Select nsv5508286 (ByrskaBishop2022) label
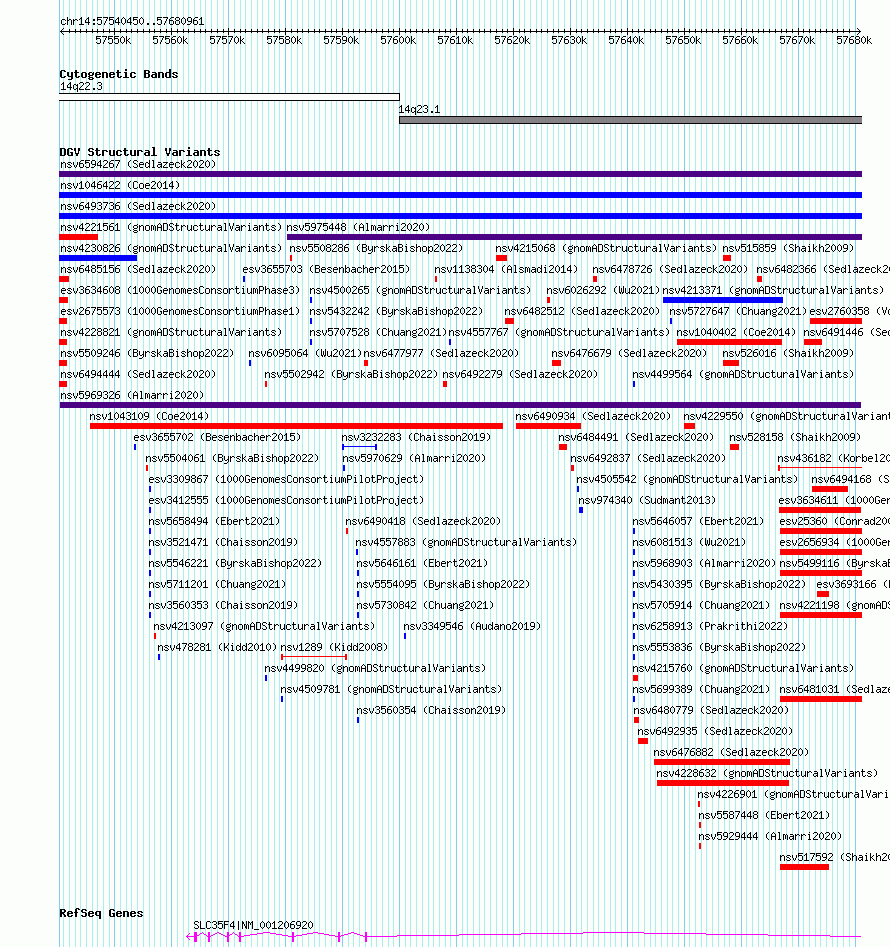890x947 pixels. pyautogui.click(x=376, y=249)
